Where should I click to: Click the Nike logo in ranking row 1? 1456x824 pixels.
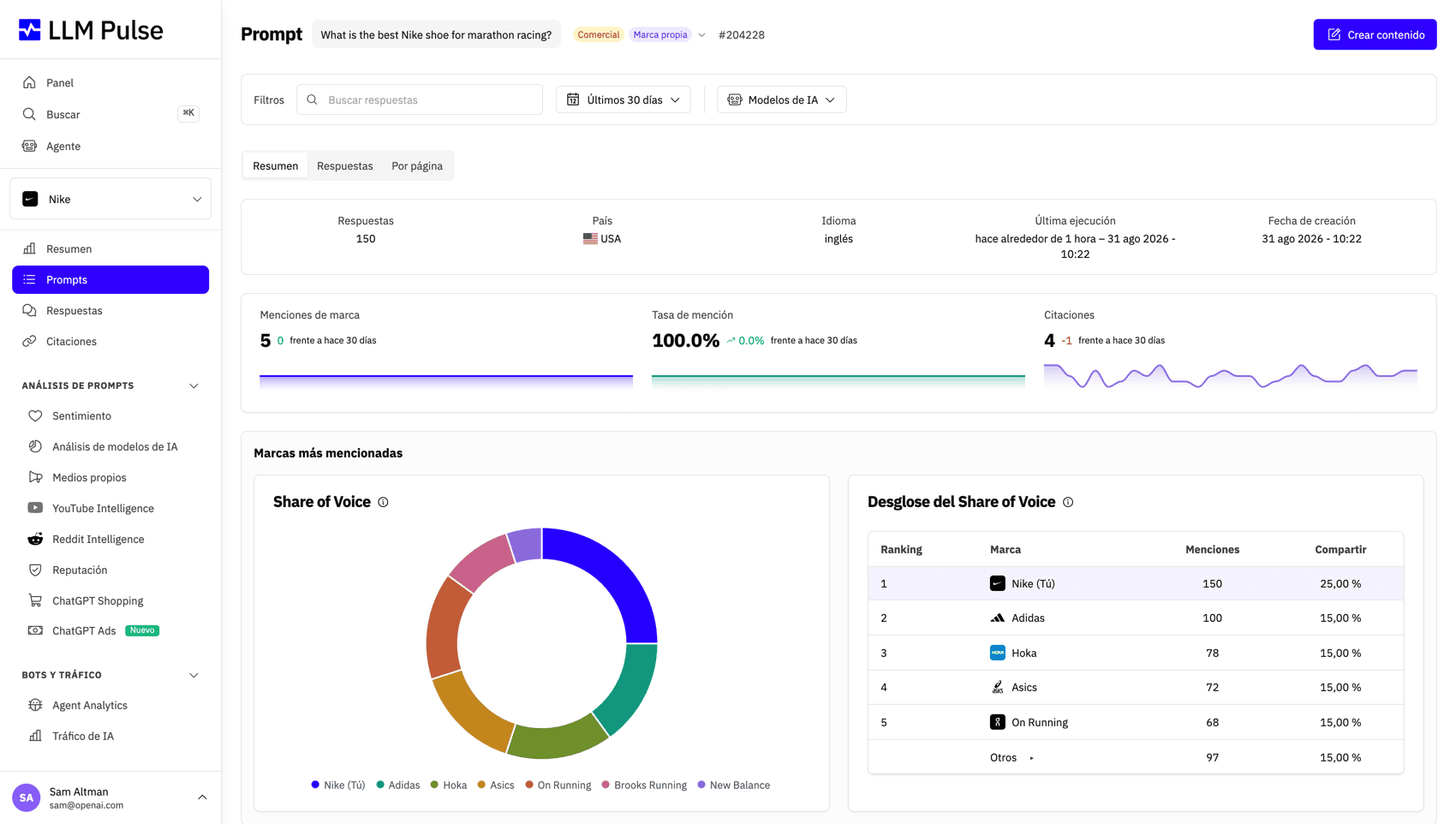click(x=998, y=583)
